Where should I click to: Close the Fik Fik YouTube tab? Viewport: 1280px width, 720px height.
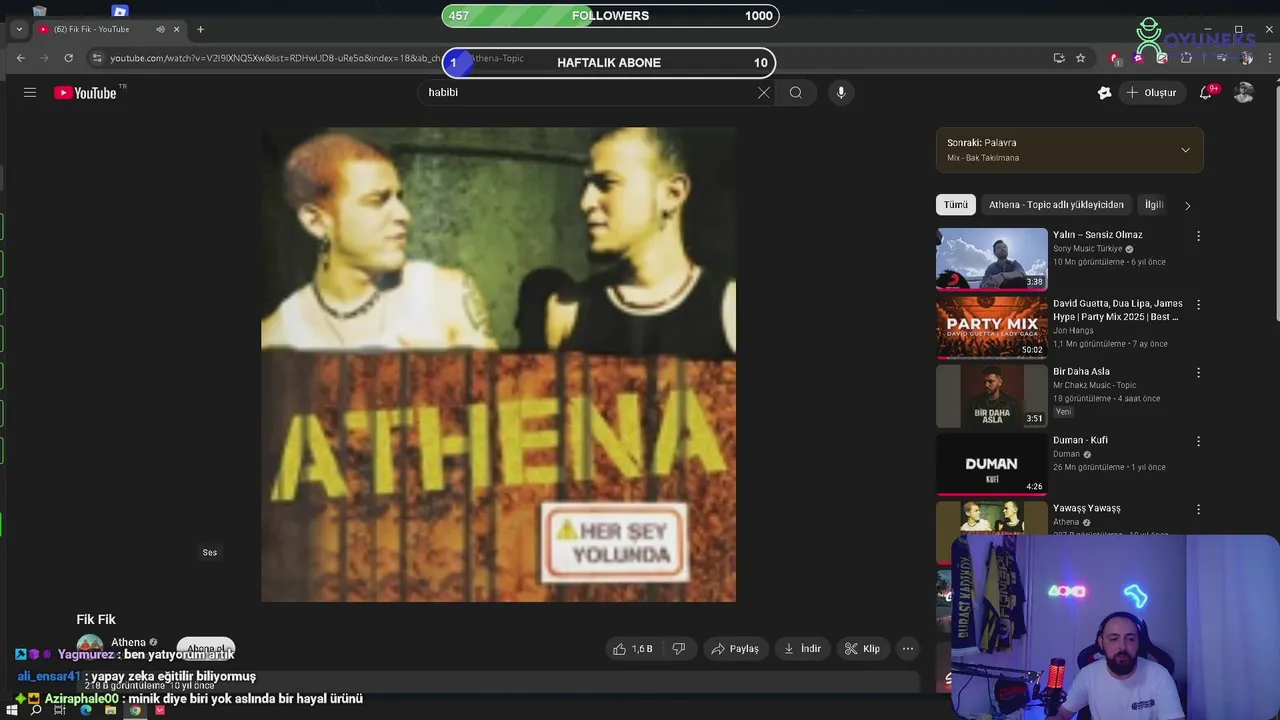[x=177, y=29]
